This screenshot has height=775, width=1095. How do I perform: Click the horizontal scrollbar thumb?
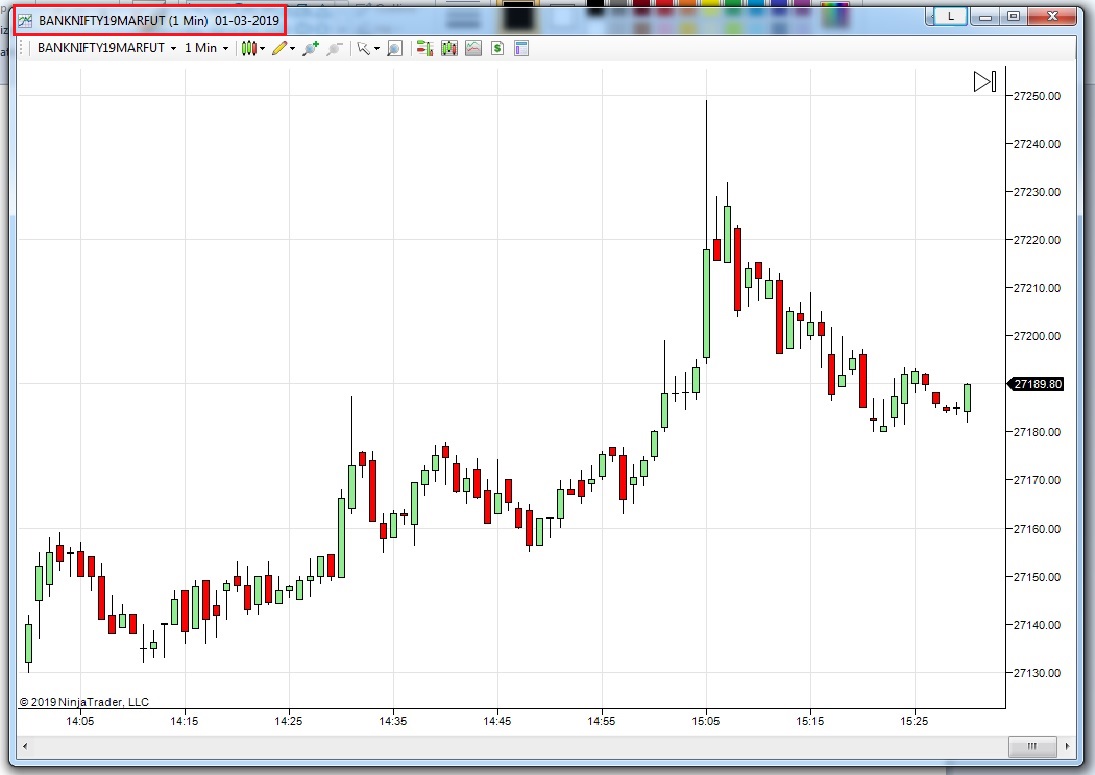click(1031, 746)
